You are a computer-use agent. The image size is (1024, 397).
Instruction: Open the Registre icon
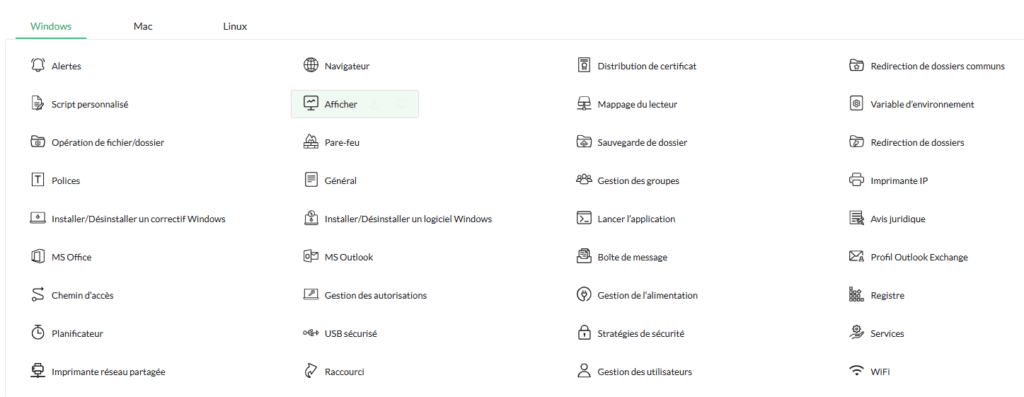tap(856, 294)
